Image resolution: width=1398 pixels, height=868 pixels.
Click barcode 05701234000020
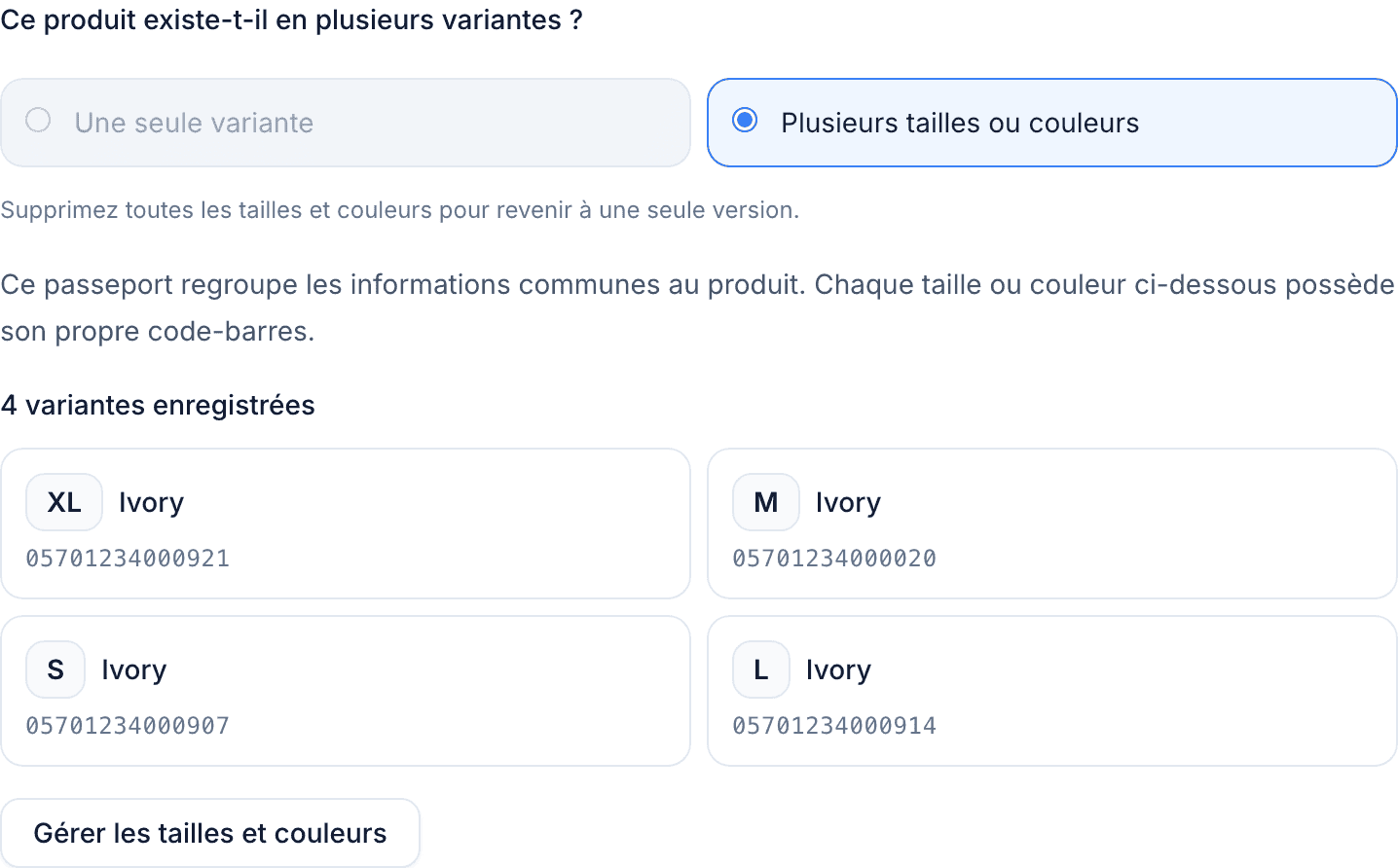coord(834,559)
